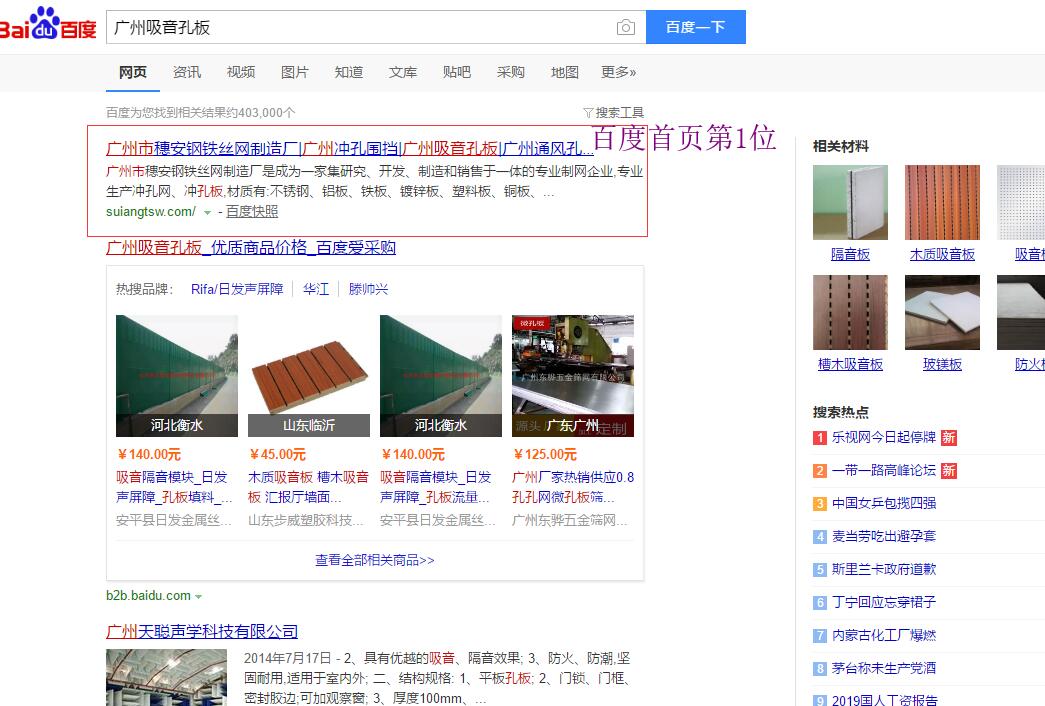Open camera image search icon
This screenshot has height=706, width=1045.
625,27
